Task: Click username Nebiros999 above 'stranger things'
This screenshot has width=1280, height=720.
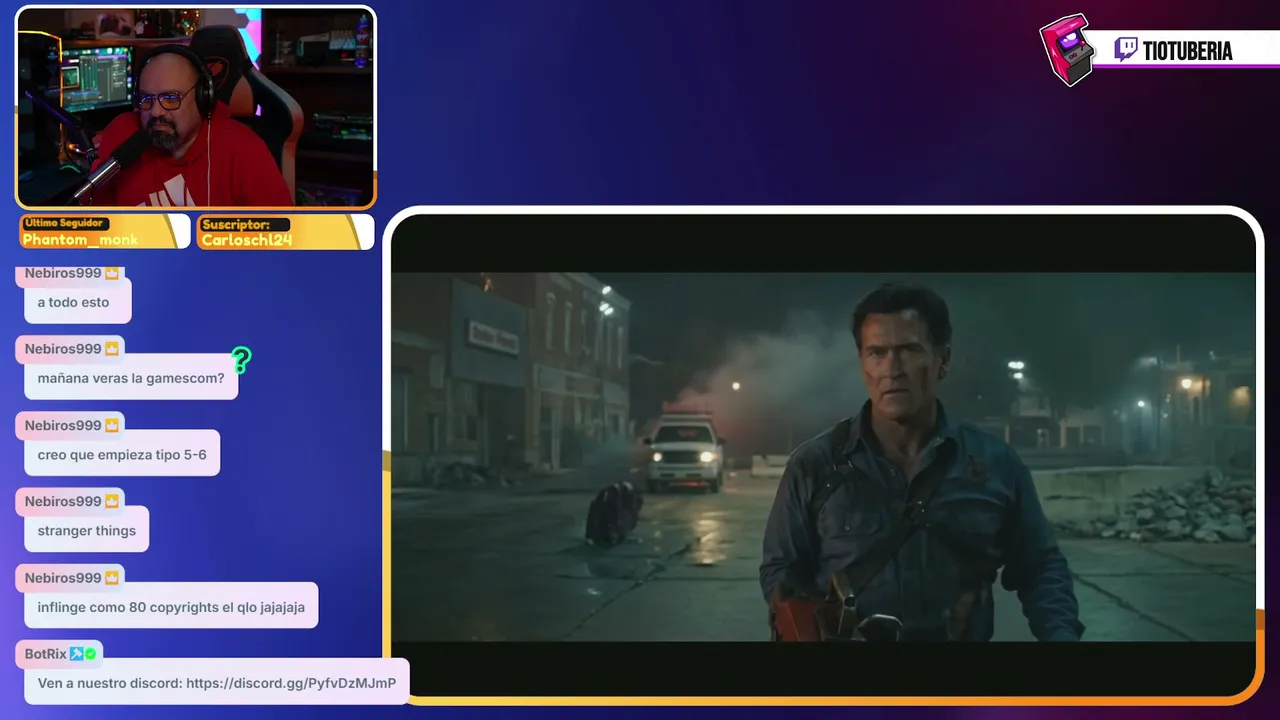Action: coord(63,501)
